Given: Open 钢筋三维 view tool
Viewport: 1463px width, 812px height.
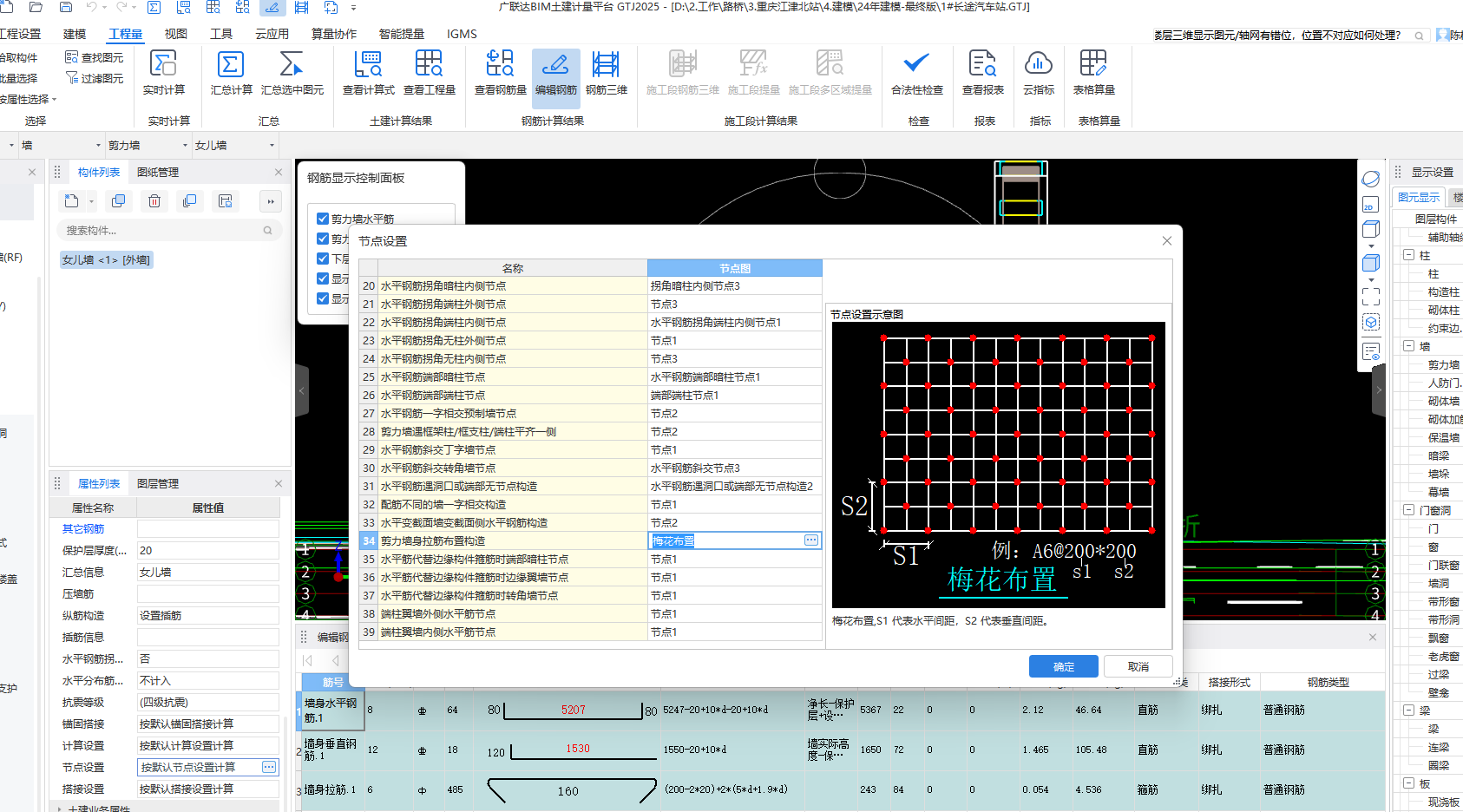Looking at the screenshot, I should [x=607, y=73].
